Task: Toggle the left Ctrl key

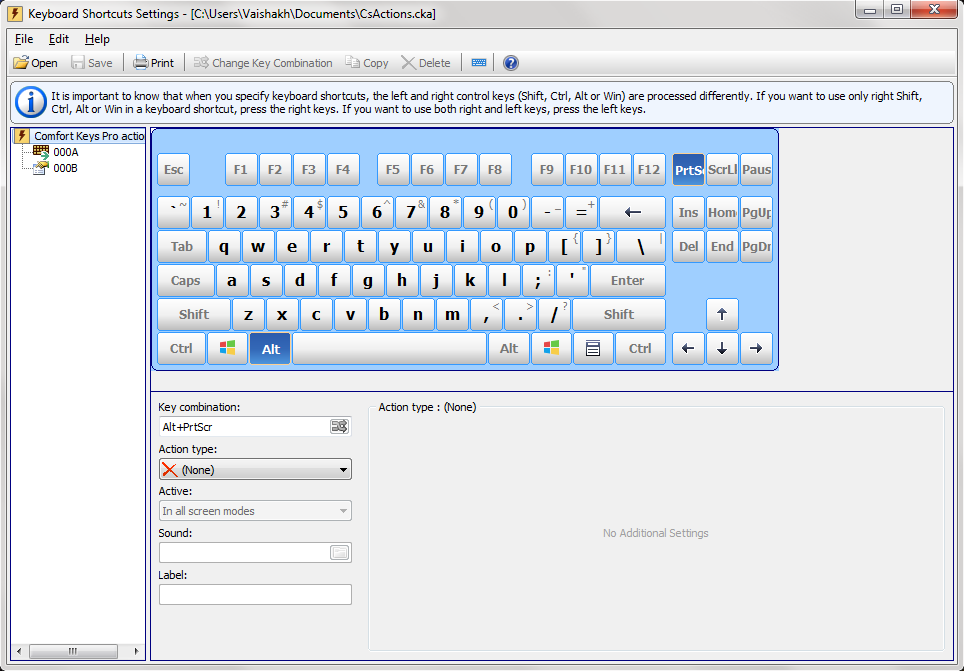Action: 181,349
